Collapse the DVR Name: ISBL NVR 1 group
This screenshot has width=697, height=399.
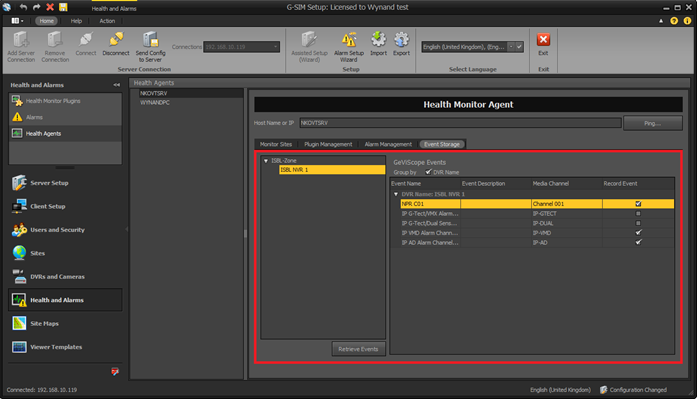(396, 194)
